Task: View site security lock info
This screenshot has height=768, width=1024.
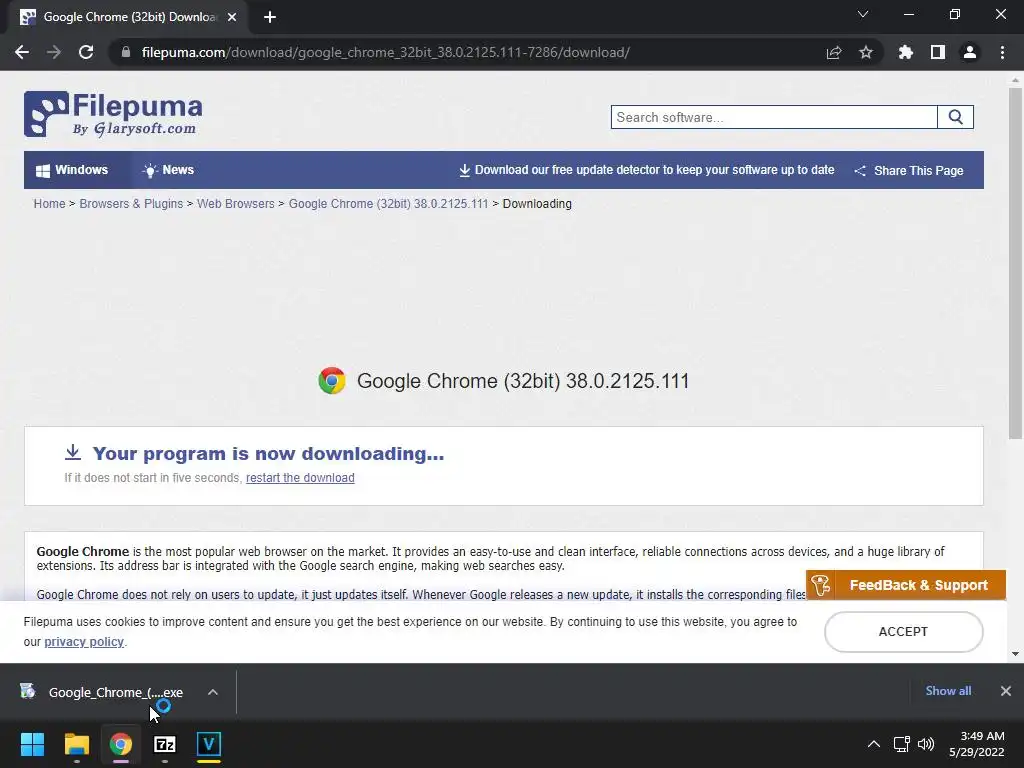Action: (126, 52)
